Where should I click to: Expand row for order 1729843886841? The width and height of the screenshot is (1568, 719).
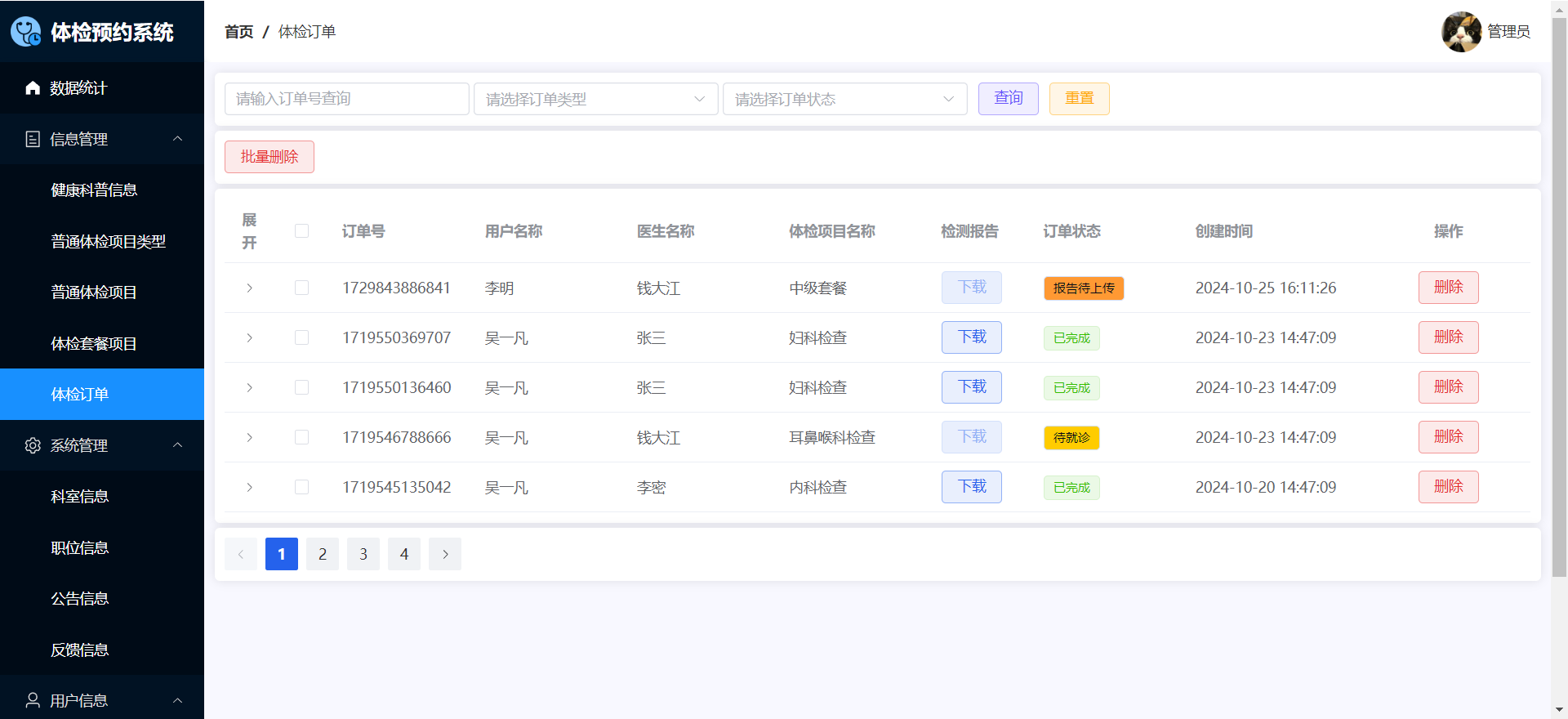(250, 288)
